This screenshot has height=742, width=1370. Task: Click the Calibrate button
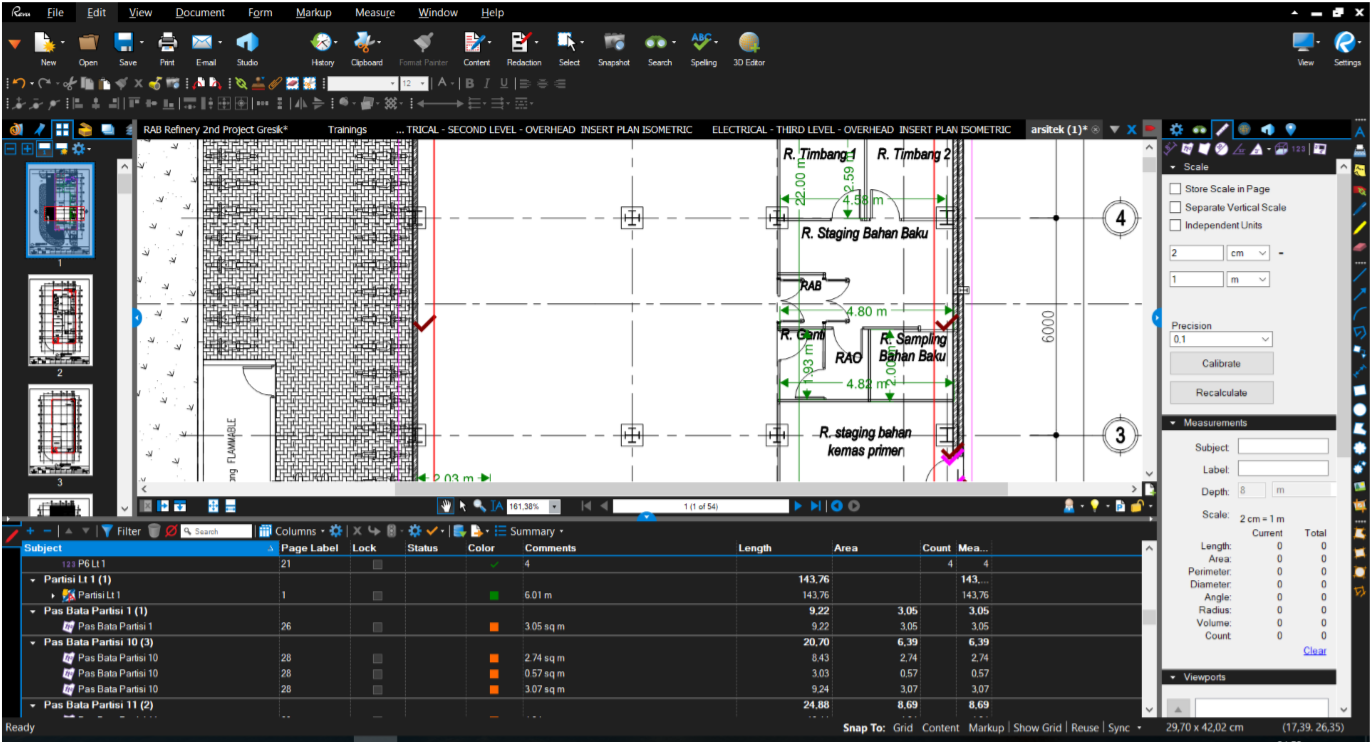coord(1221,364)
